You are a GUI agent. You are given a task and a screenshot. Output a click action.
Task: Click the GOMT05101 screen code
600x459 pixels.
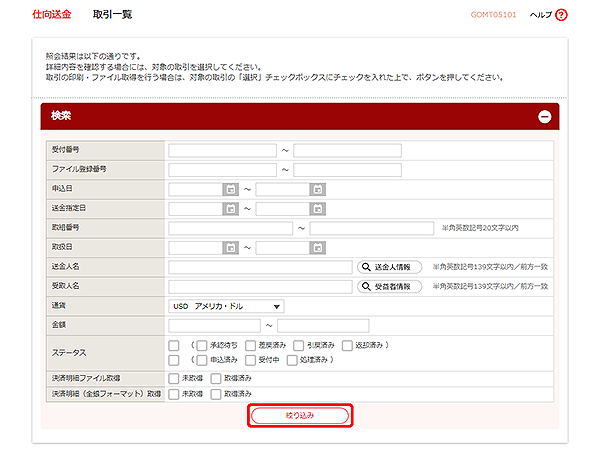coord(493,15)
